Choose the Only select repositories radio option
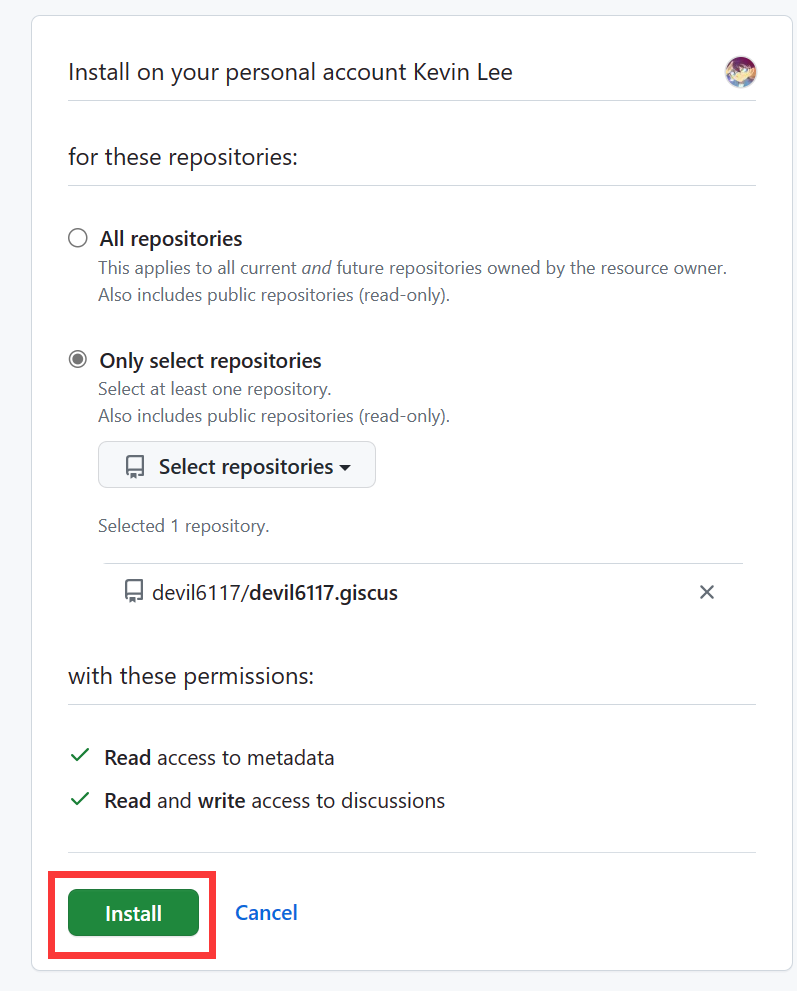The width and height of the screenshot is (797, 991). [77, 360]
